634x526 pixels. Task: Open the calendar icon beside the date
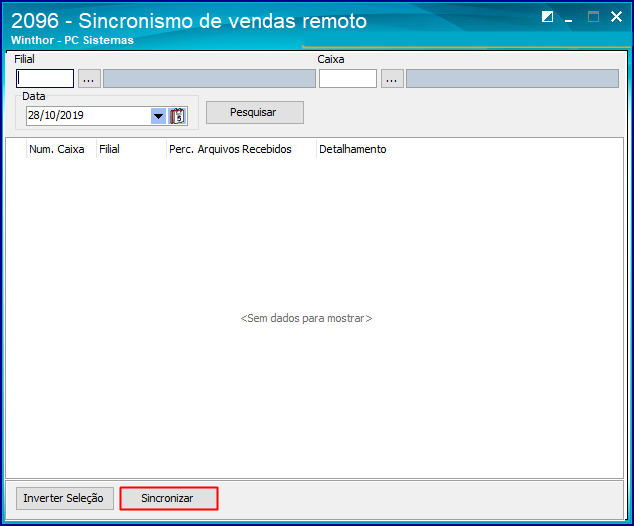click(x=178, y=116)
